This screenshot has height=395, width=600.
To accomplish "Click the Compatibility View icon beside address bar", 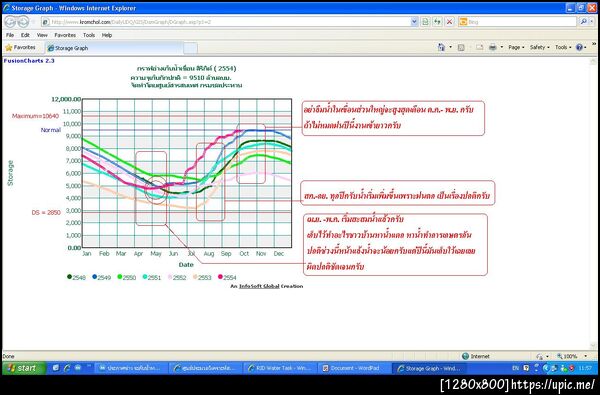I will (x=425, y=22).
